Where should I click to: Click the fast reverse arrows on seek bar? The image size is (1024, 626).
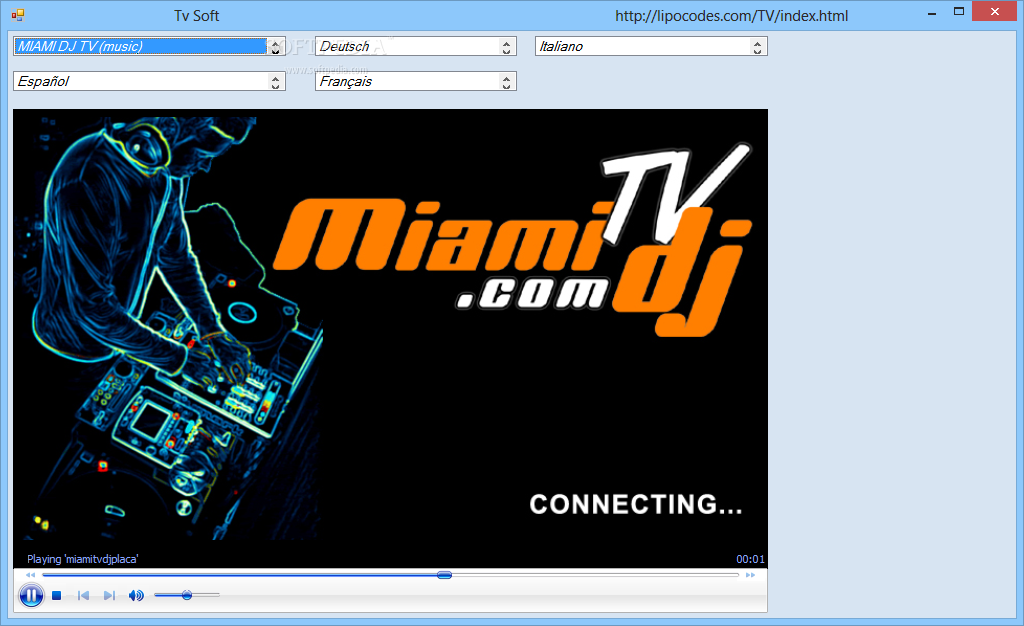tap(31, 575)
